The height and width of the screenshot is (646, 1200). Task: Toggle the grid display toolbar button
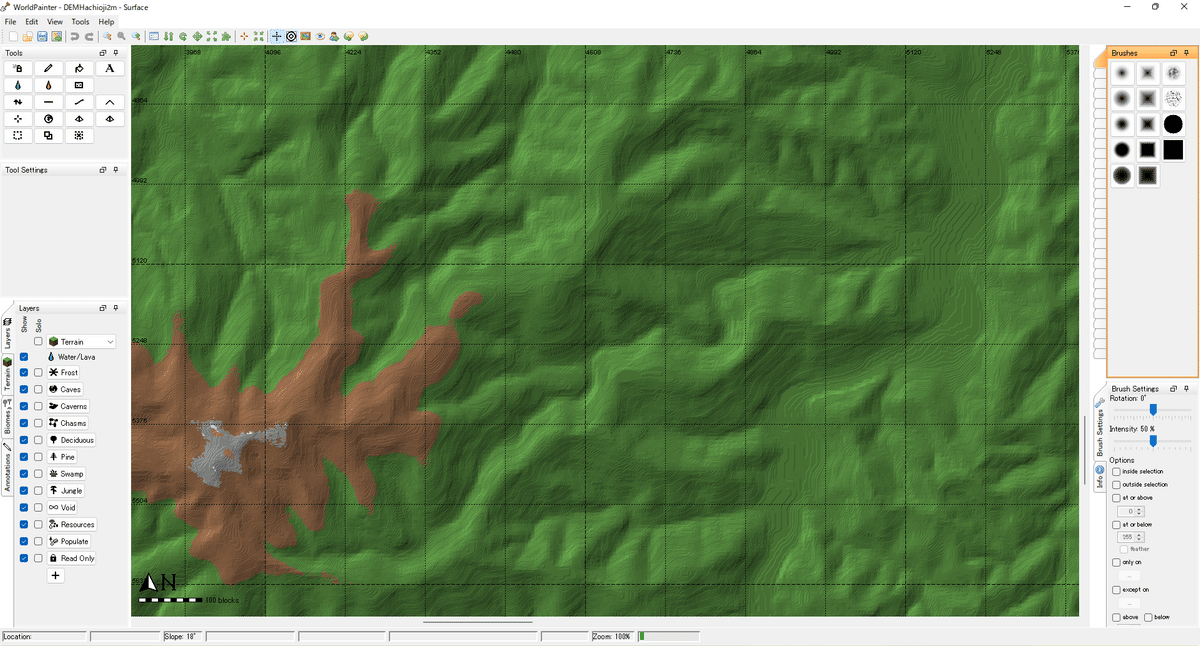coord(277,37)
